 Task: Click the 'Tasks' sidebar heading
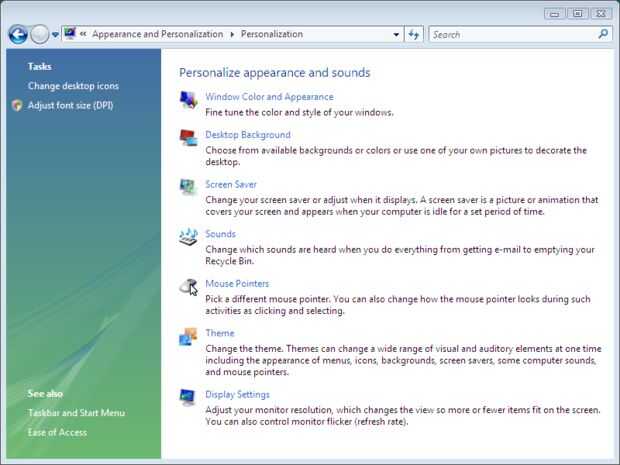click(x=40, y=66)
